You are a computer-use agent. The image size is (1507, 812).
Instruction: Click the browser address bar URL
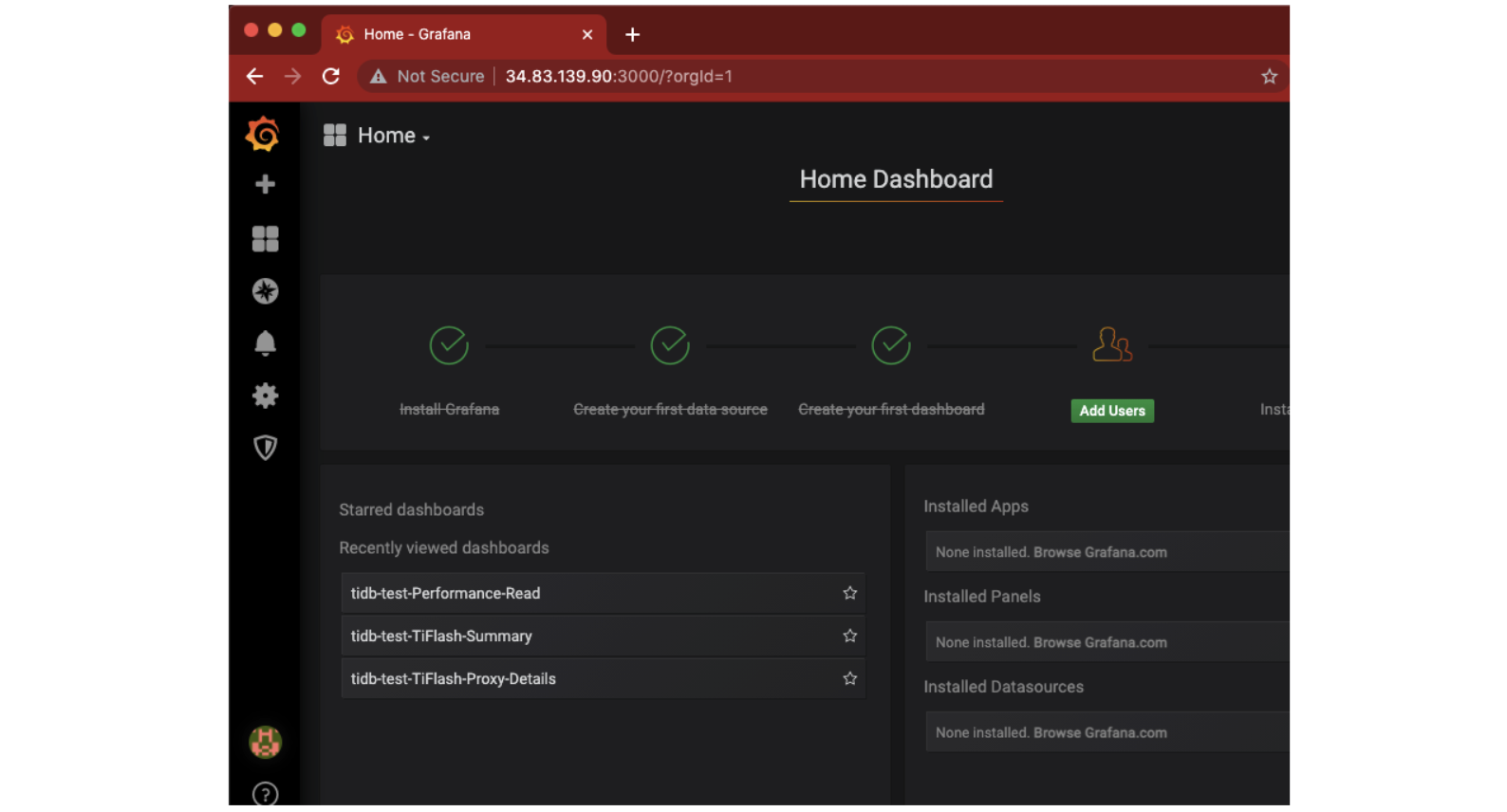618,76
